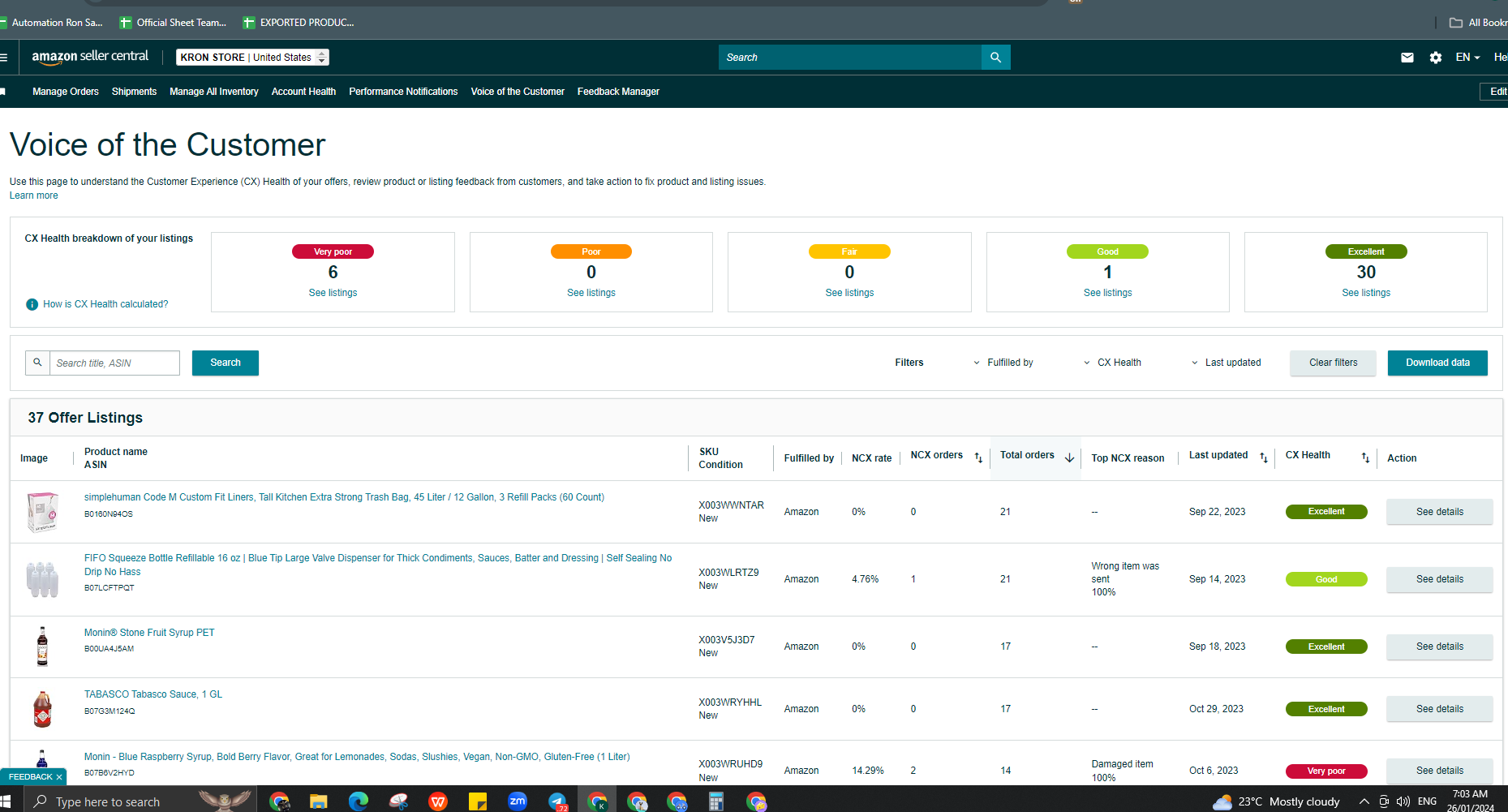Sort listings by NCX orders arrows

(978, 458)
